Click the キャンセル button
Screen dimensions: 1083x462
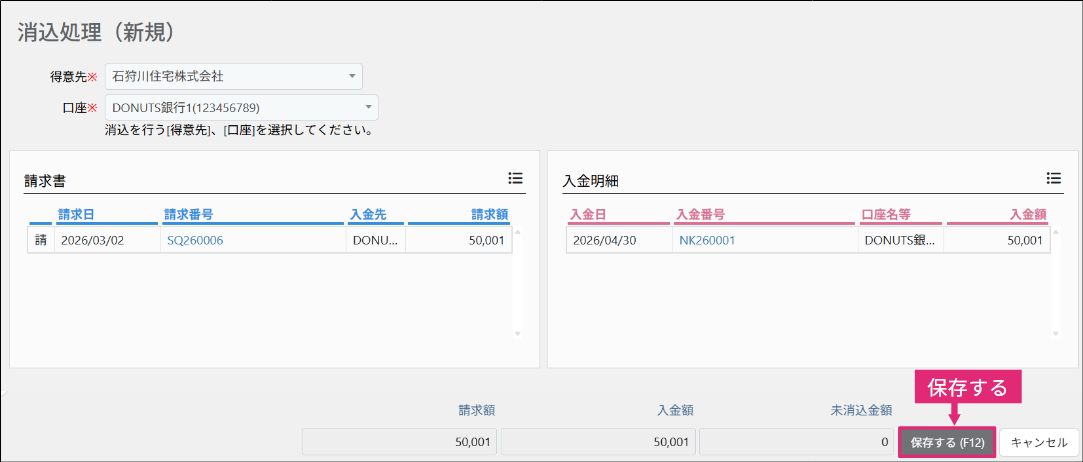coord(1037,441)
